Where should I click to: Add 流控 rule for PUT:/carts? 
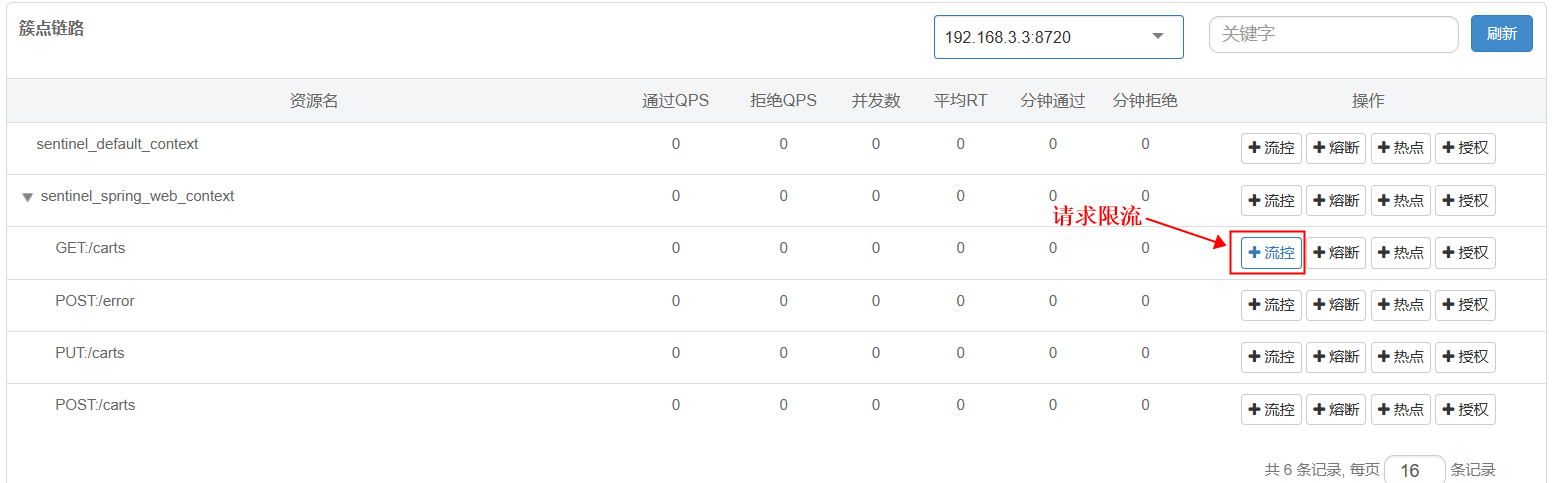tap(1271, 357)
